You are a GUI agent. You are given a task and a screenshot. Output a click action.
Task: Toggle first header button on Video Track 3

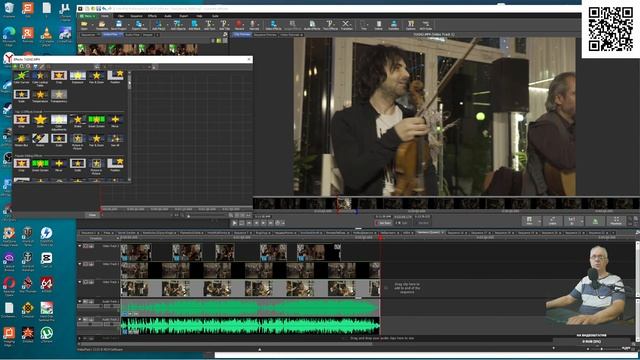[x=86, y=246]
